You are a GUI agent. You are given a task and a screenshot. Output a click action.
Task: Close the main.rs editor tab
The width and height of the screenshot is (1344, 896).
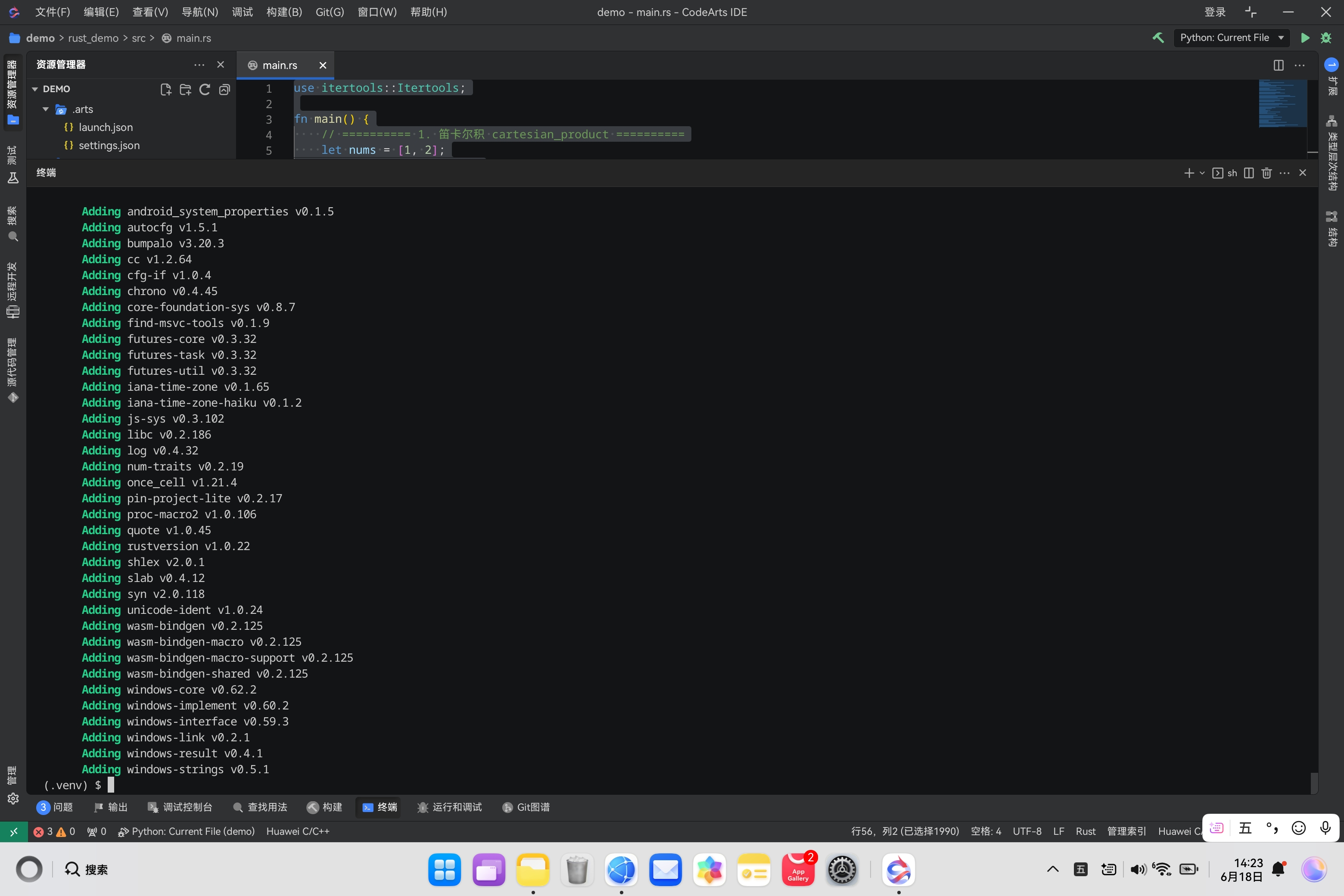(x=323, y=65)
